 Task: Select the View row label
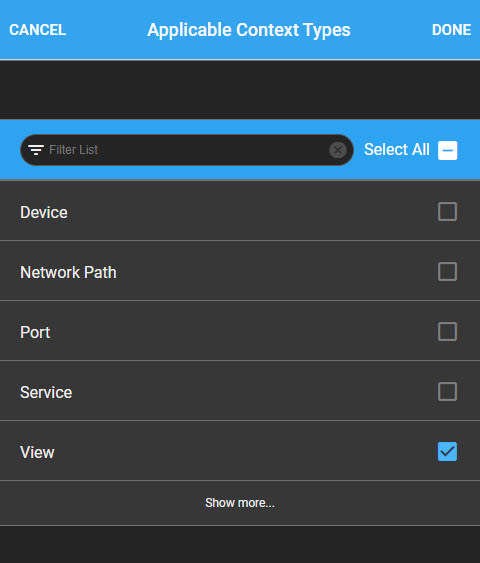[37, 452]
